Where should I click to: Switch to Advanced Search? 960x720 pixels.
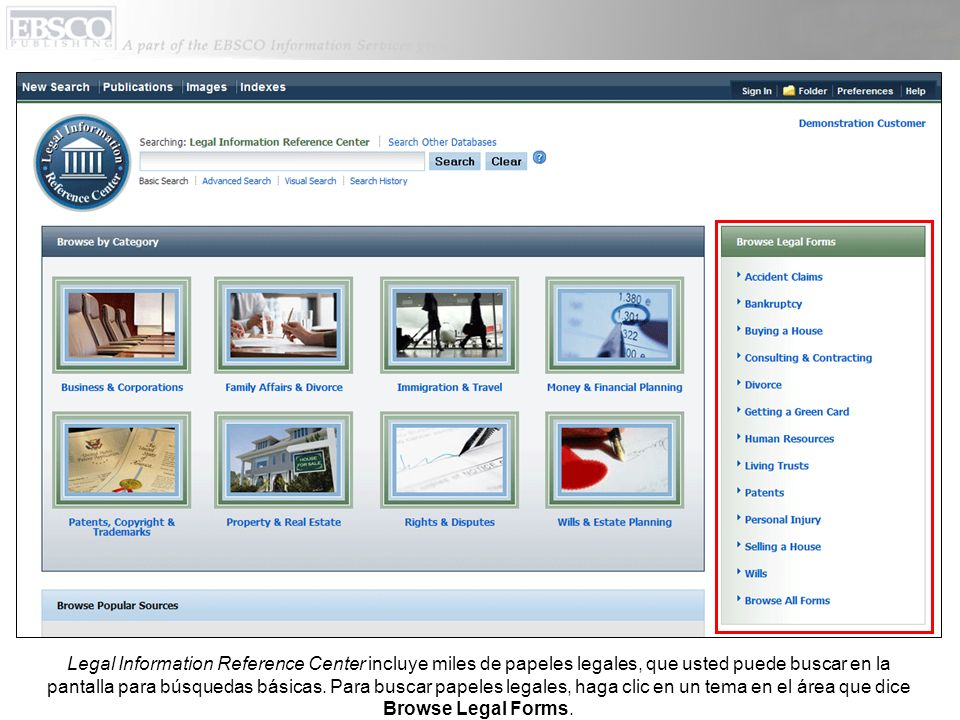pyautogui.click(x=236, y=181)
